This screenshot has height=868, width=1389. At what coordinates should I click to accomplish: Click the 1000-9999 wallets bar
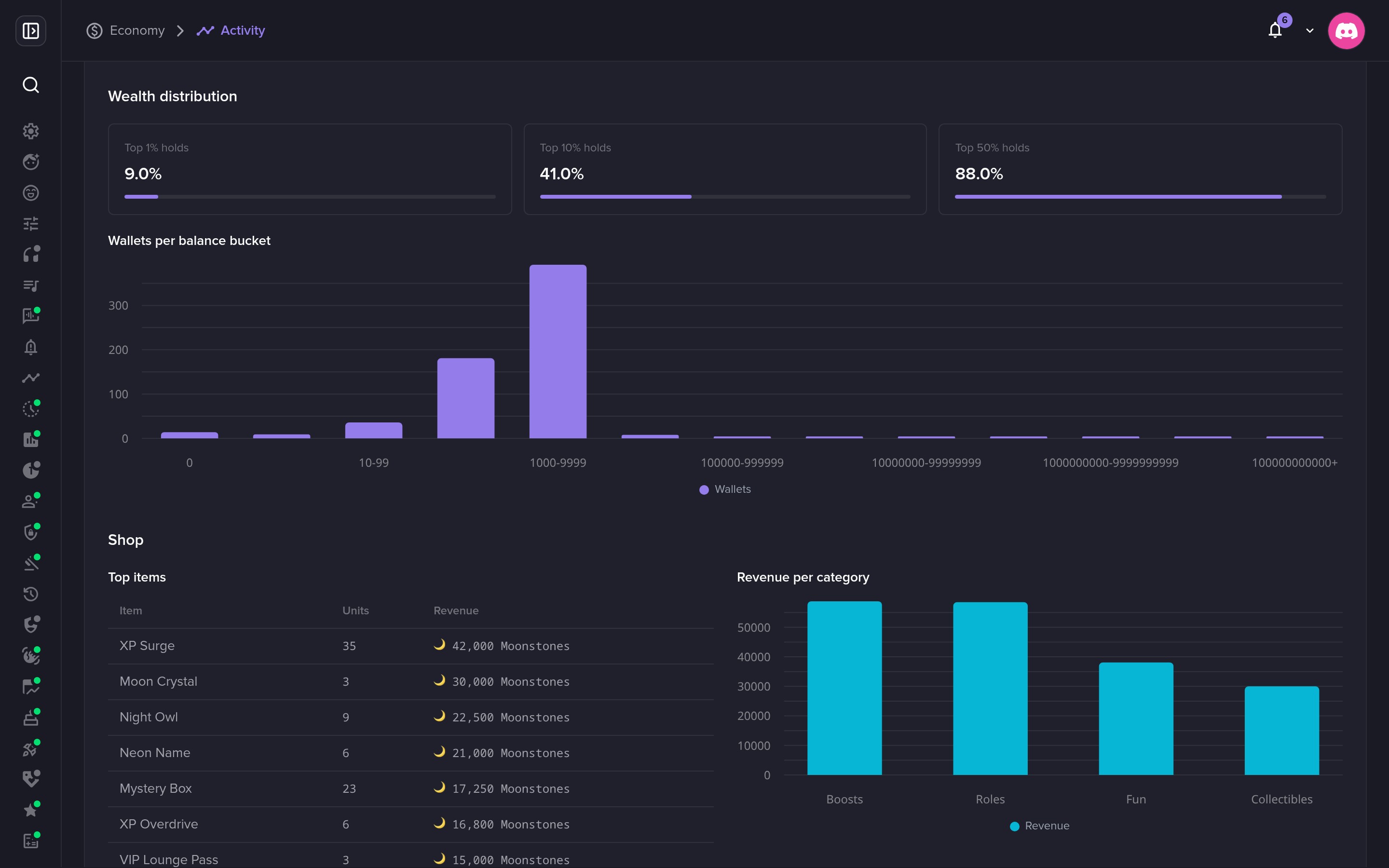pos(558,352)
